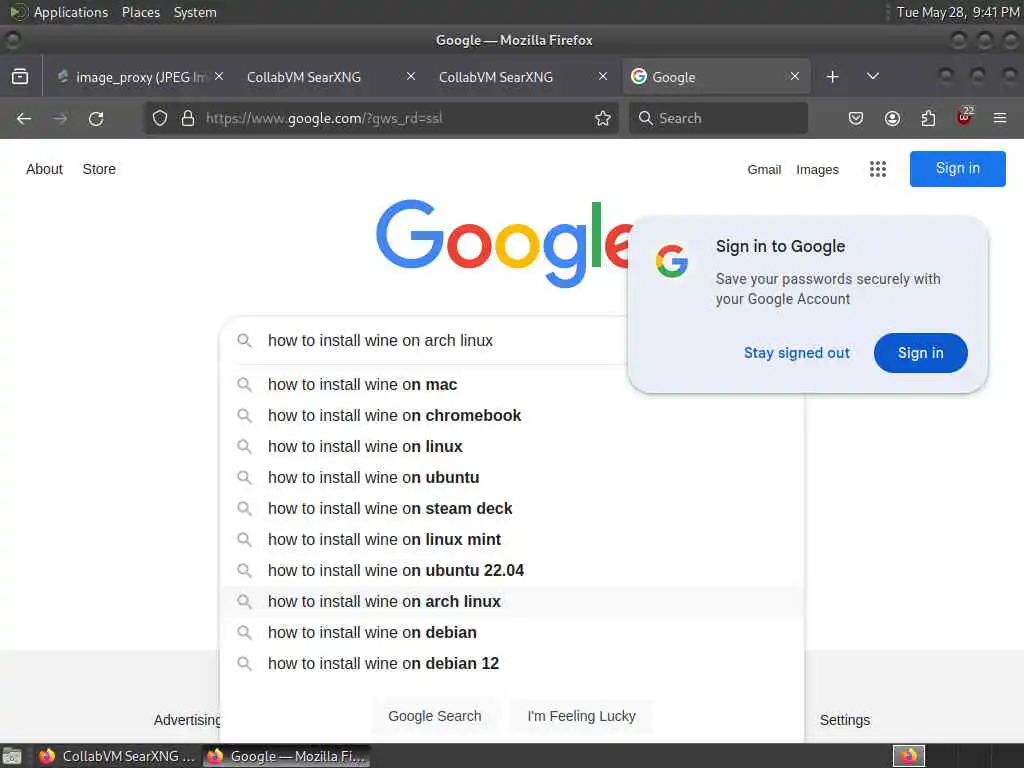The width and height of the screenshot is (1024, 768).
Task: Click magnifier icon in Google search box
Action: pyautogui.click(x=244, y=340)
